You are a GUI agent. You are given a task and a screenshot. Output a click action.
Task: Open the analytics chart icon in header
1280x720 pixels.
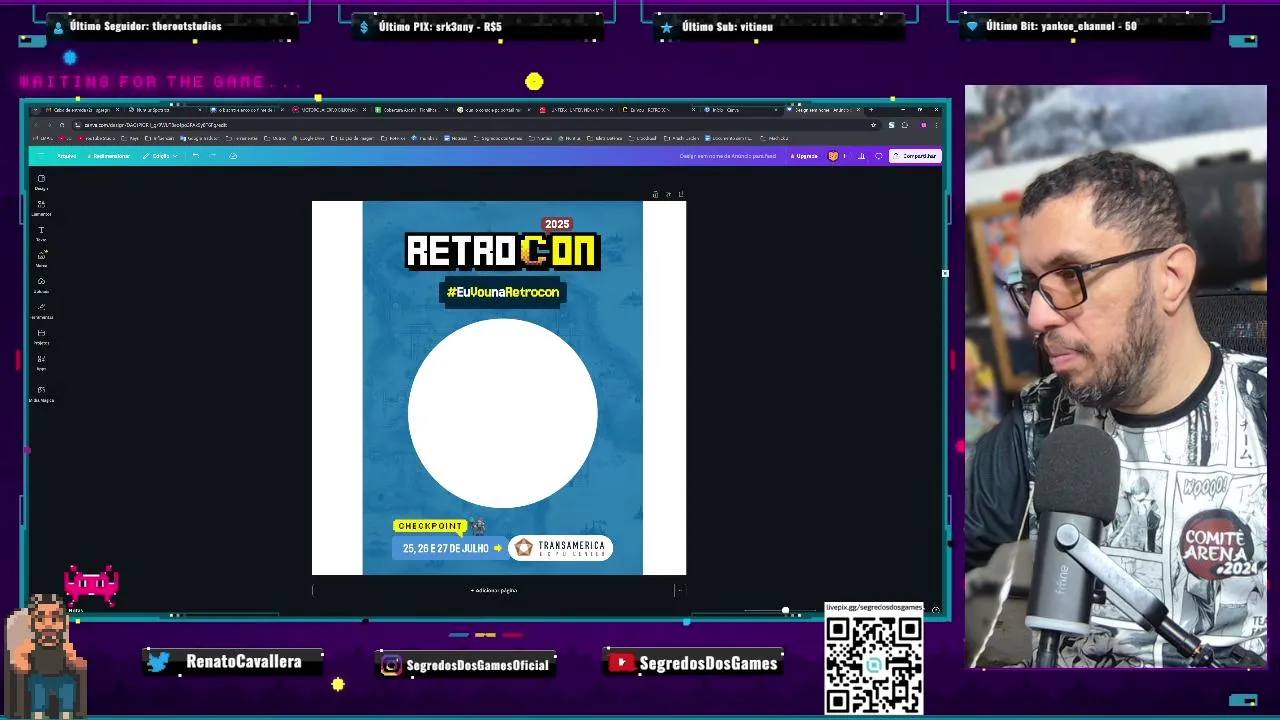[x=862, y=156]
